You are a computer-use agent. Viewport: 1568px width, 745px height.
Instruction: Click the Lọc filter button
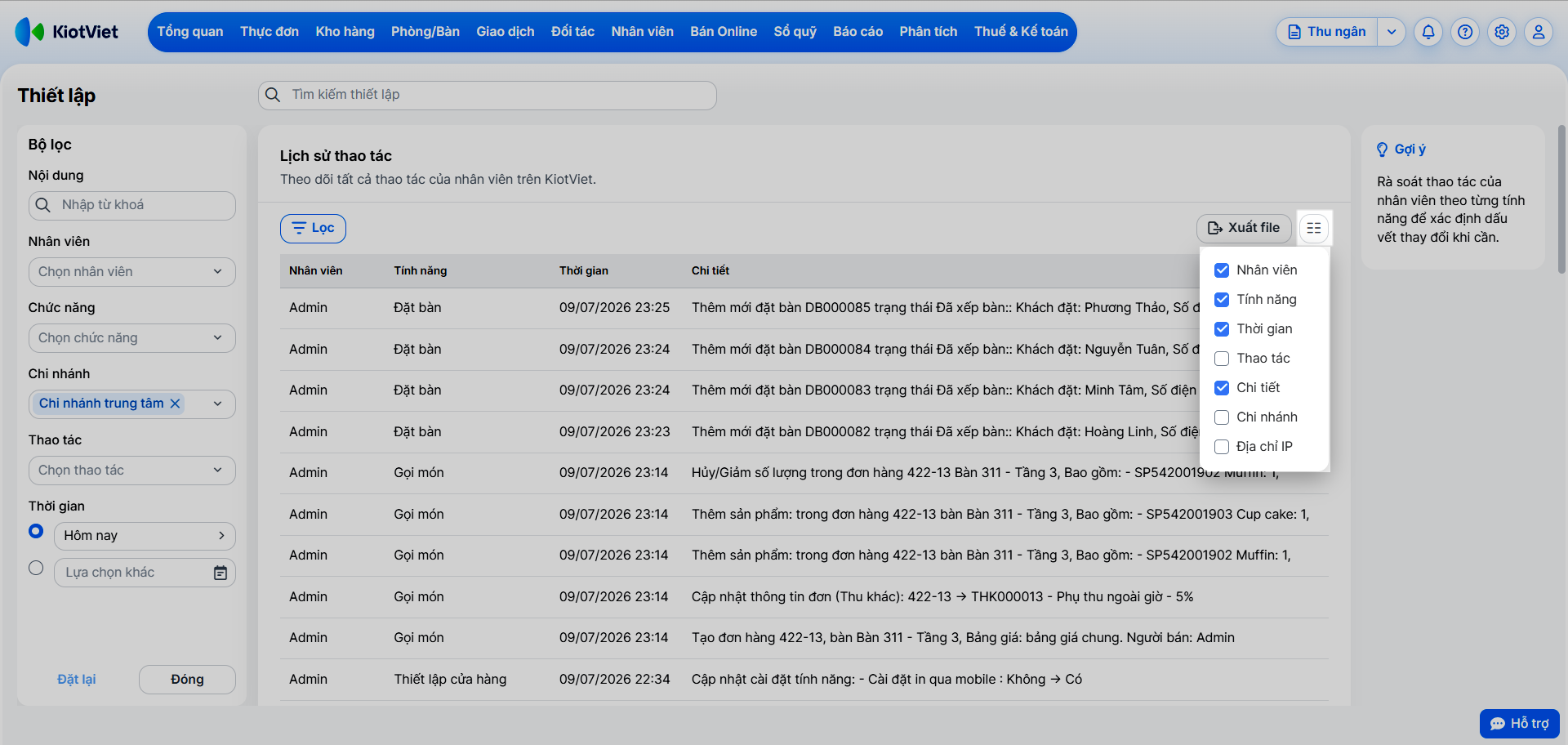313,229
